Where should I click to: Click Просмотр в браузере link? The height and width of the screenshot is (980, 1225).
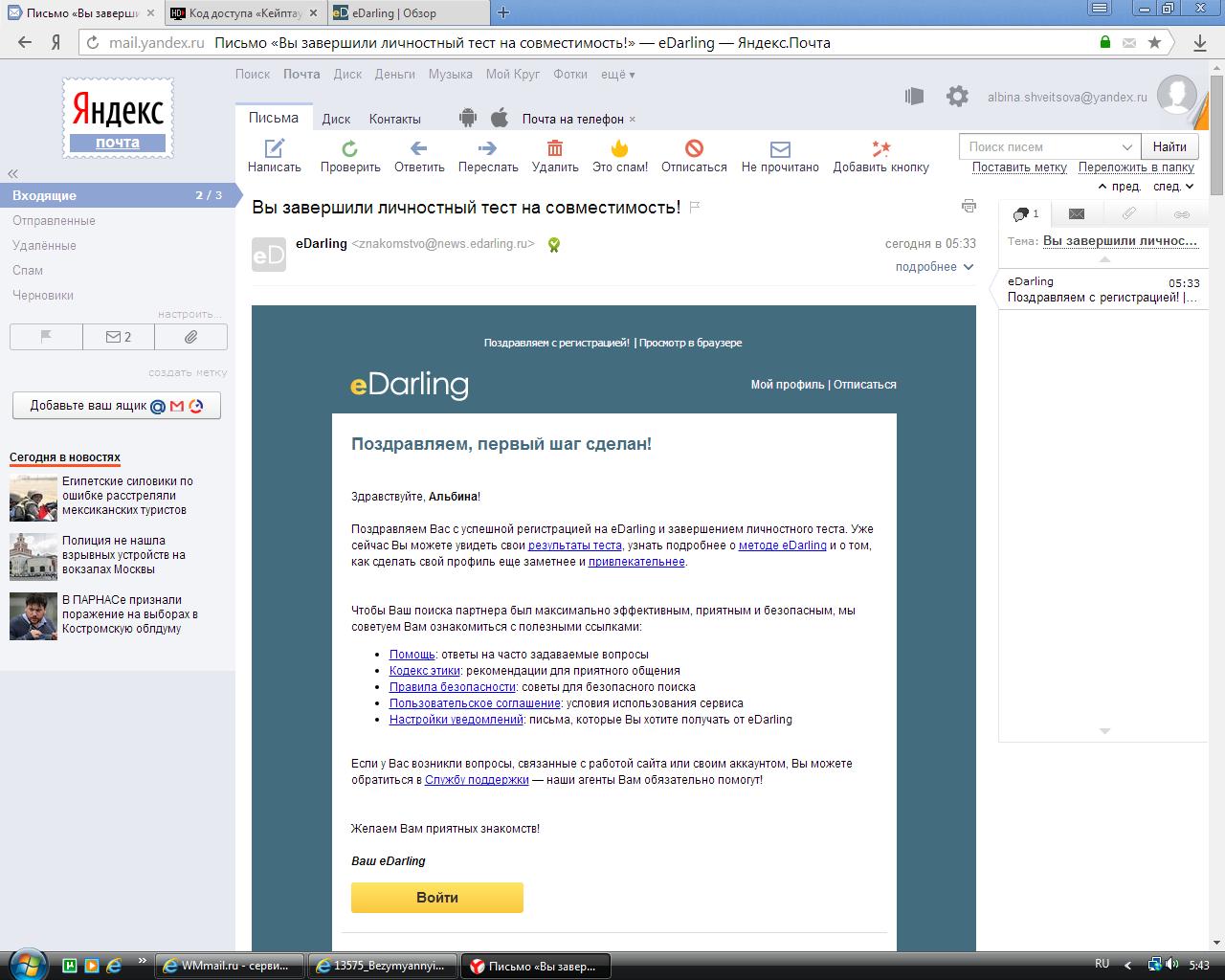(690, 343)
